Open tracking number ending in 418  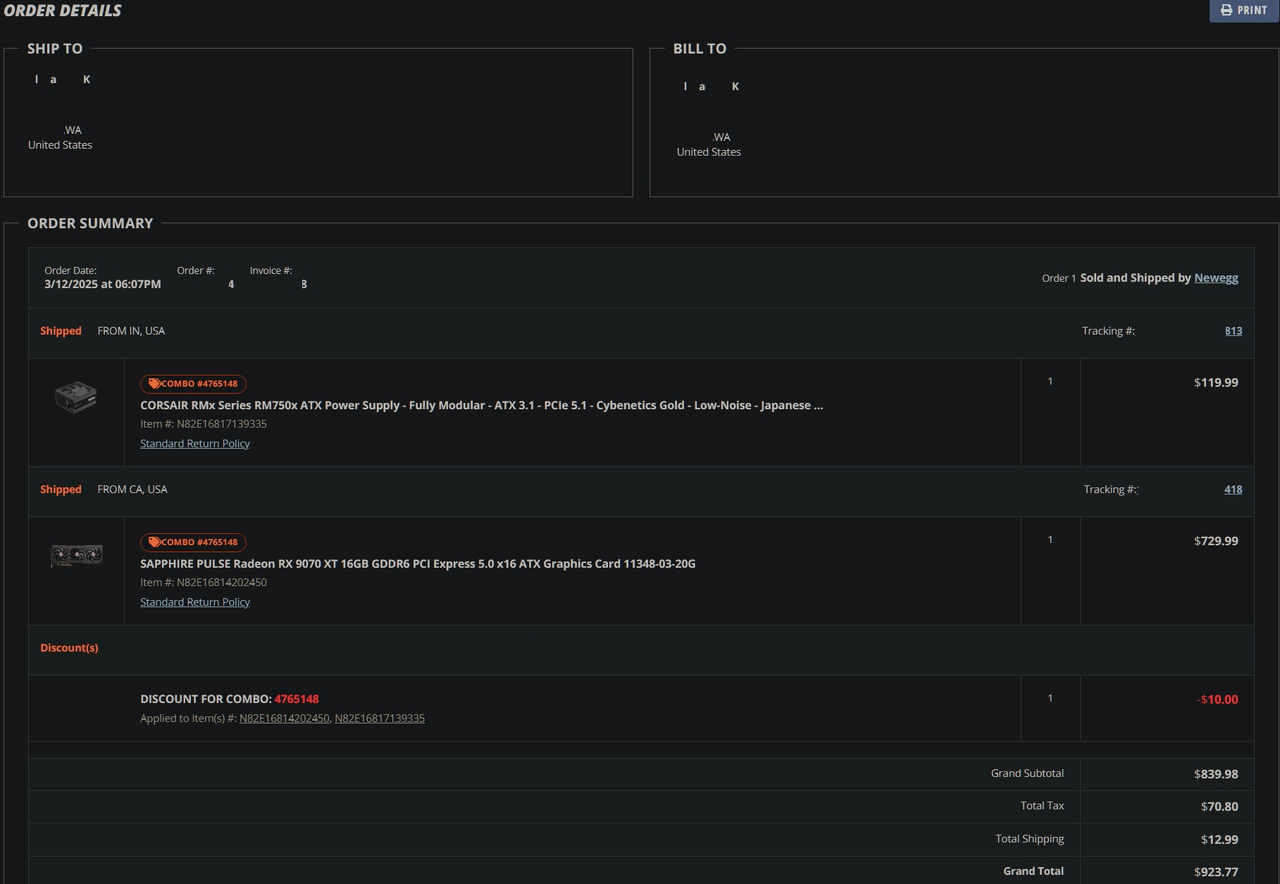pyautogui.click(x=1233, y=490)
